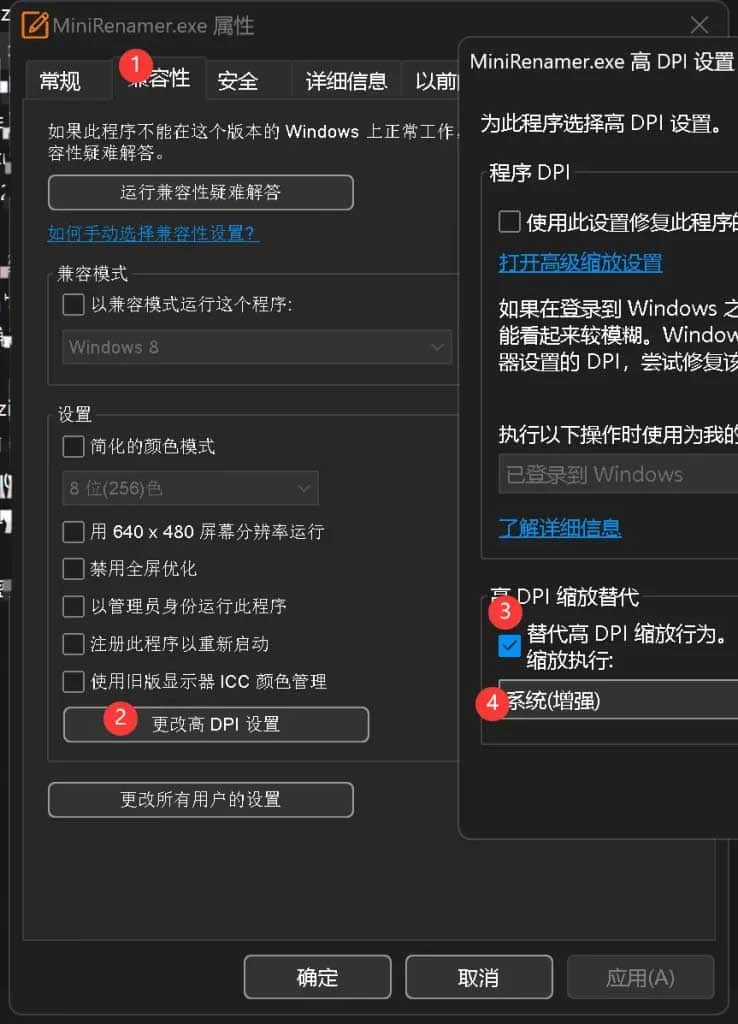
Task: Click 更改所有用户的设置 button
Action: (200, 799)
